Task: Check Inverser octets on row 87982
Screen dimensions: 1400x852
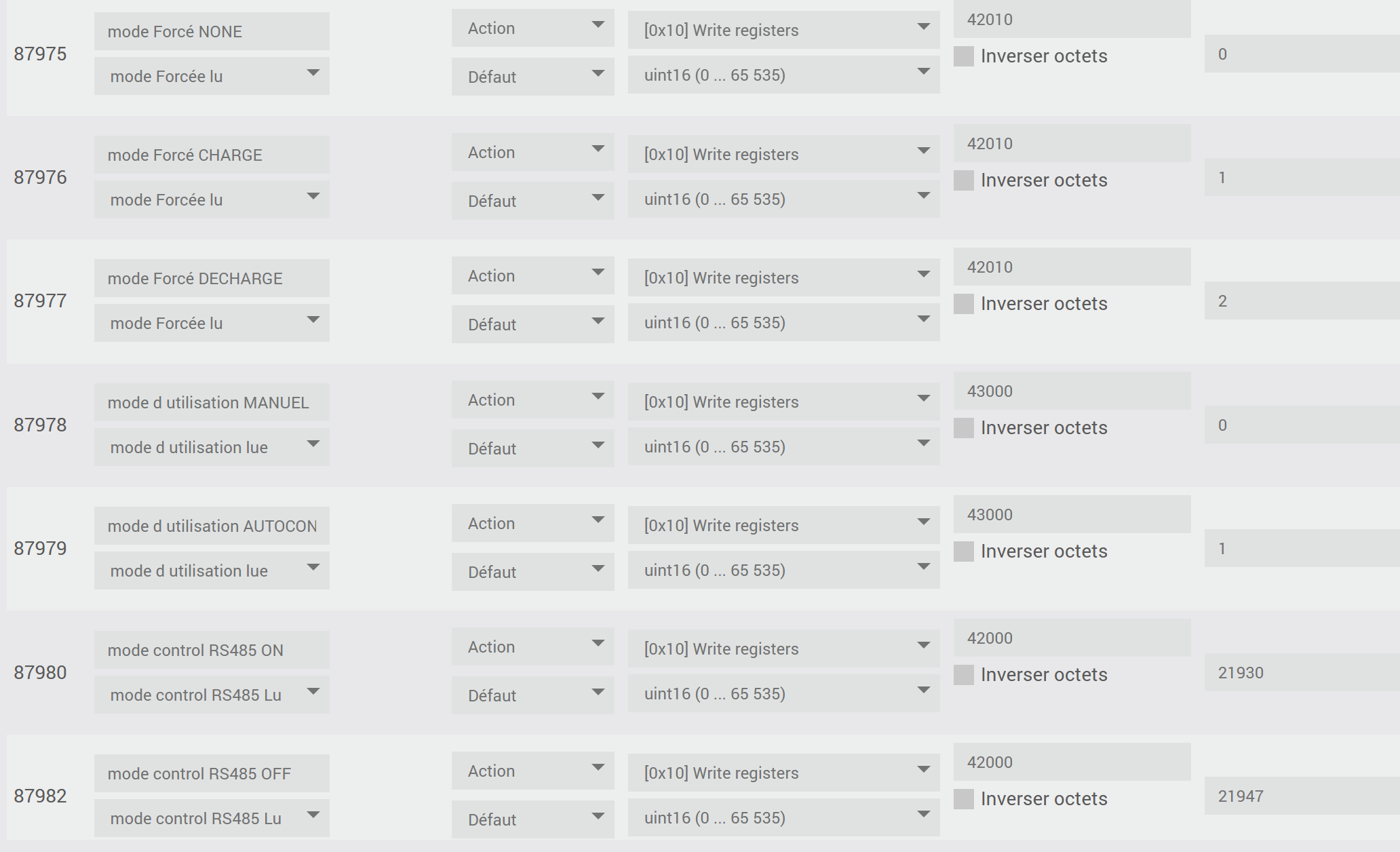Action: click(x=963, y=799)
